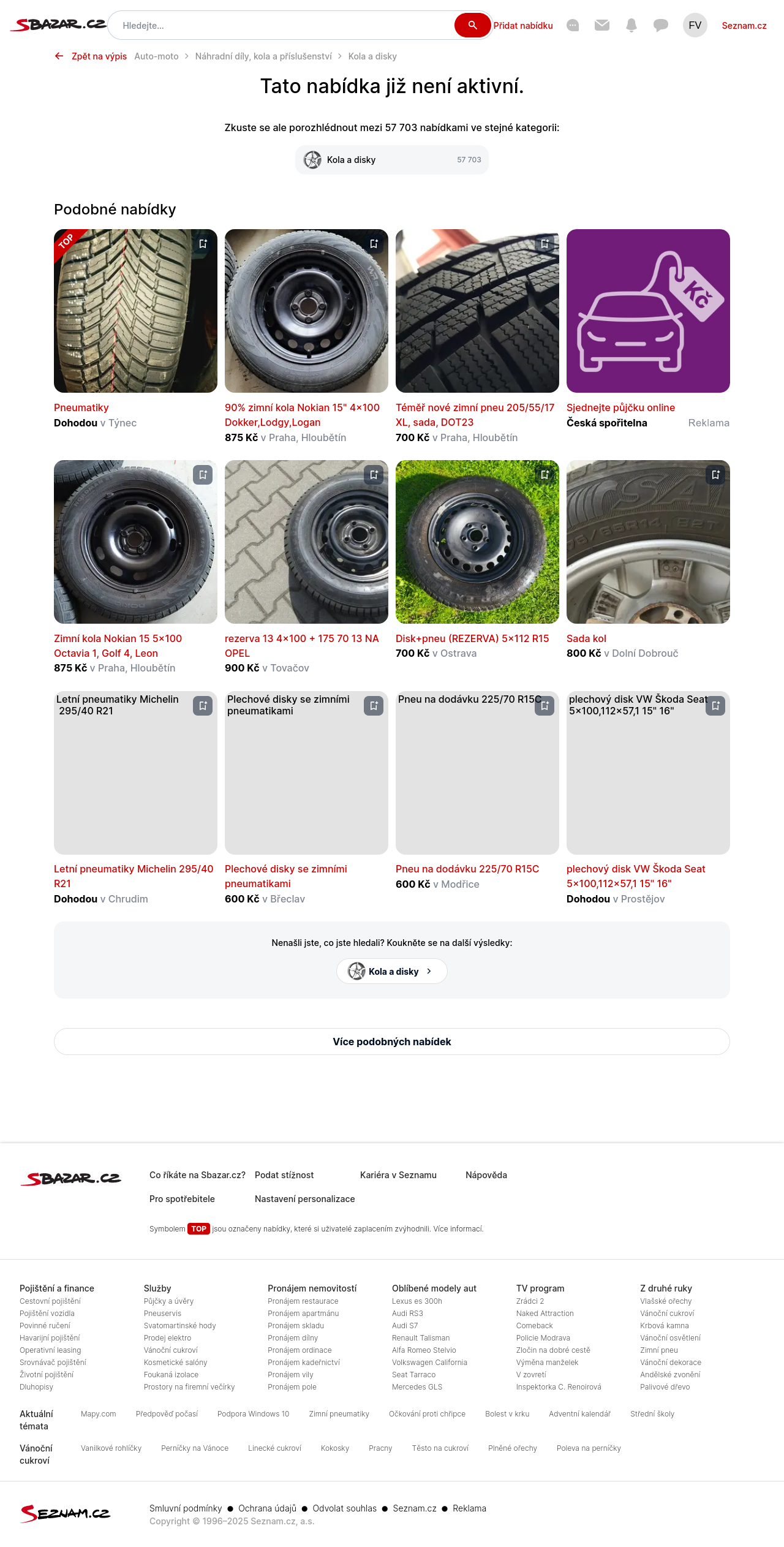Click the Seznam.cz logo in footer
Viewport: 784px width, 1547px height.
pyautogui.click(x=66, y=1513)
